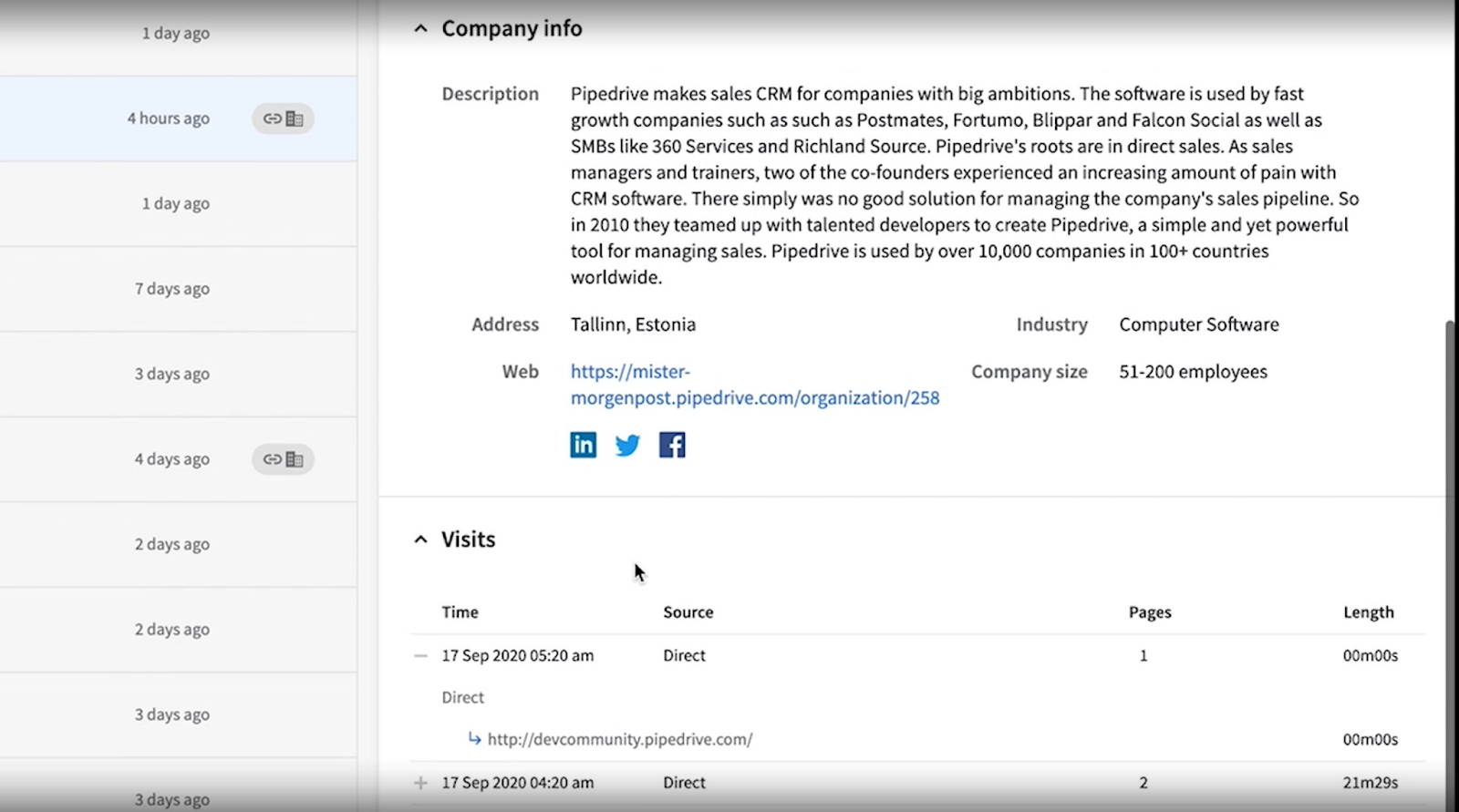This screenshot has height=812, width=1459.
Task: Click the Source column header
Action: pyautogui.click(x=688, y=612)
